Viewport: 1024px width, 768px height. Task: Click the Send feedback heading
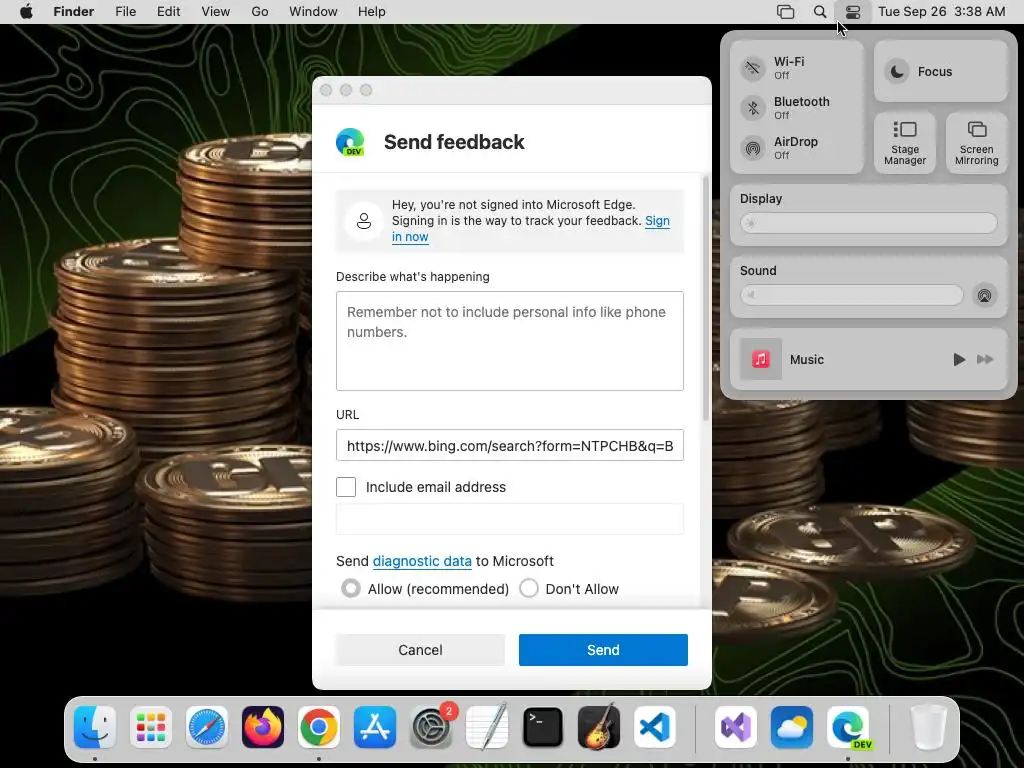tap(454, 142)
